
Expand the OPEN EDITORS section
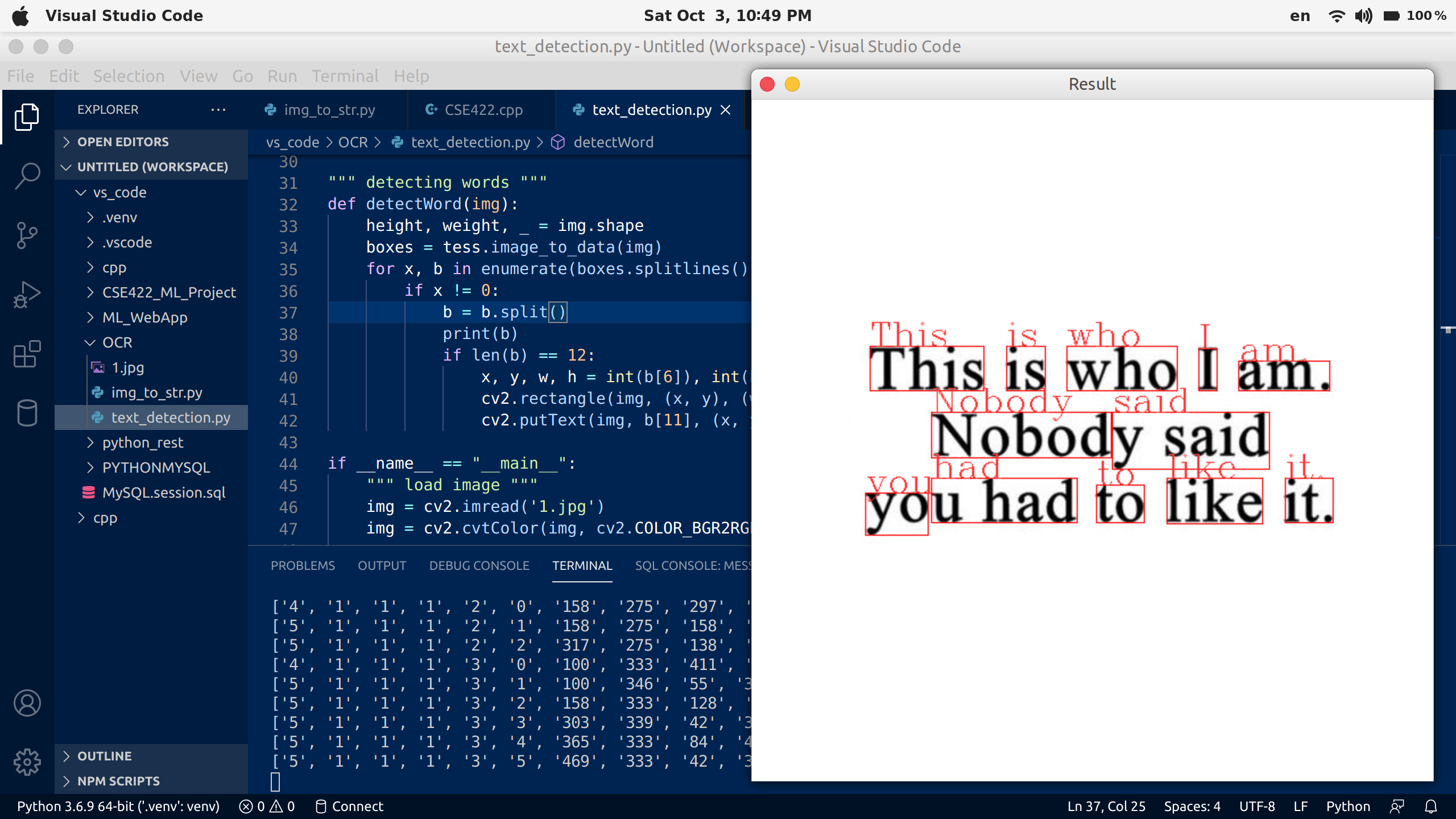[x=123, y=142]
